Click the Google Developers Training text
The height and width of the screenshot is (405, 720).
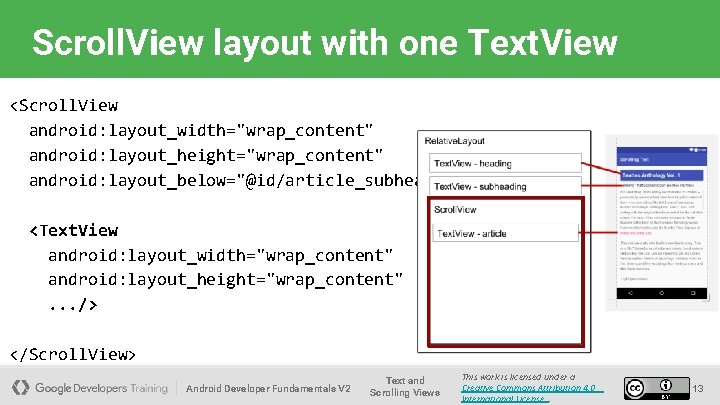pos(101,388)
